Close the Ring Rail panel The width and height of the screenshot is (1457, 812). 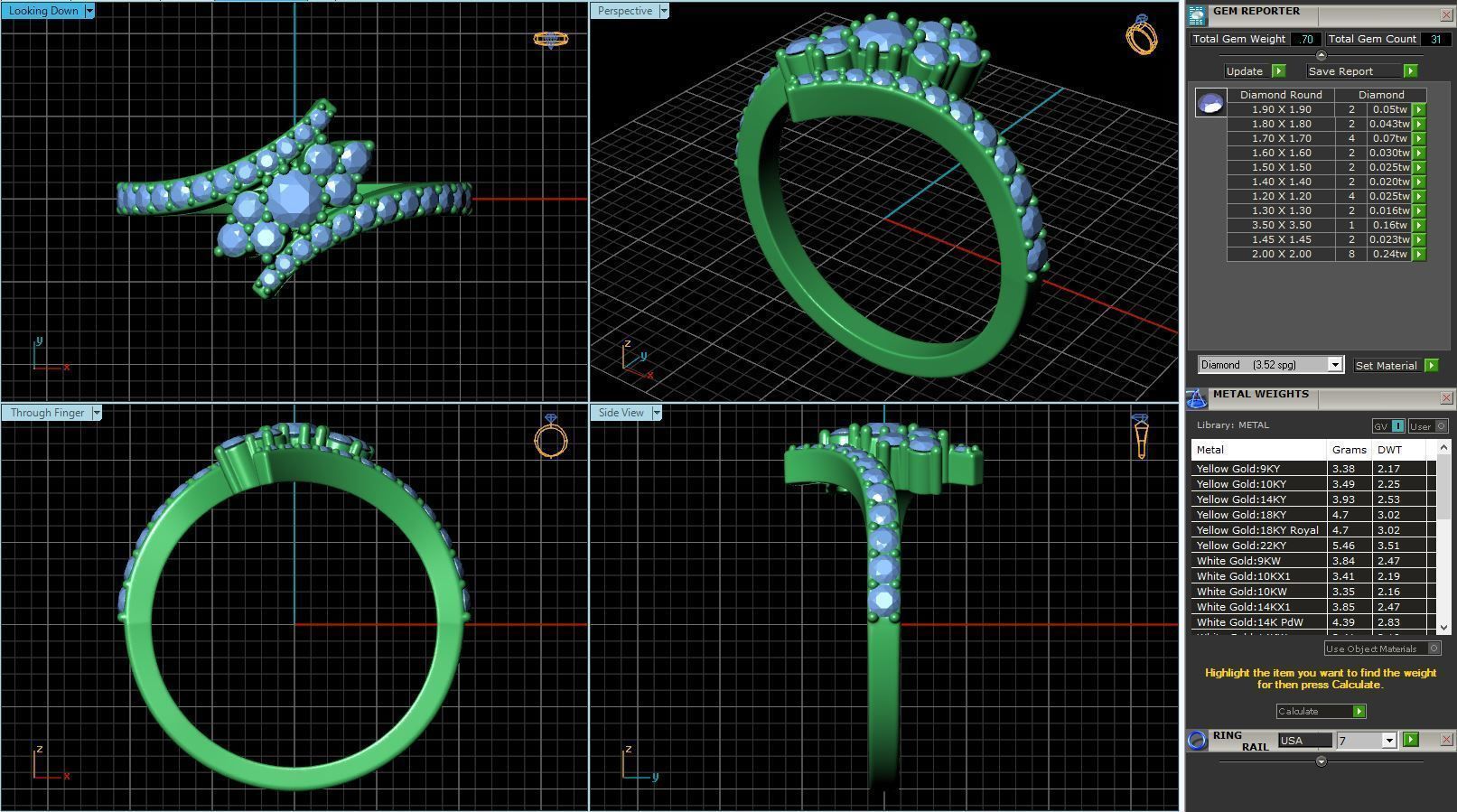click(x=1445, y=739)
